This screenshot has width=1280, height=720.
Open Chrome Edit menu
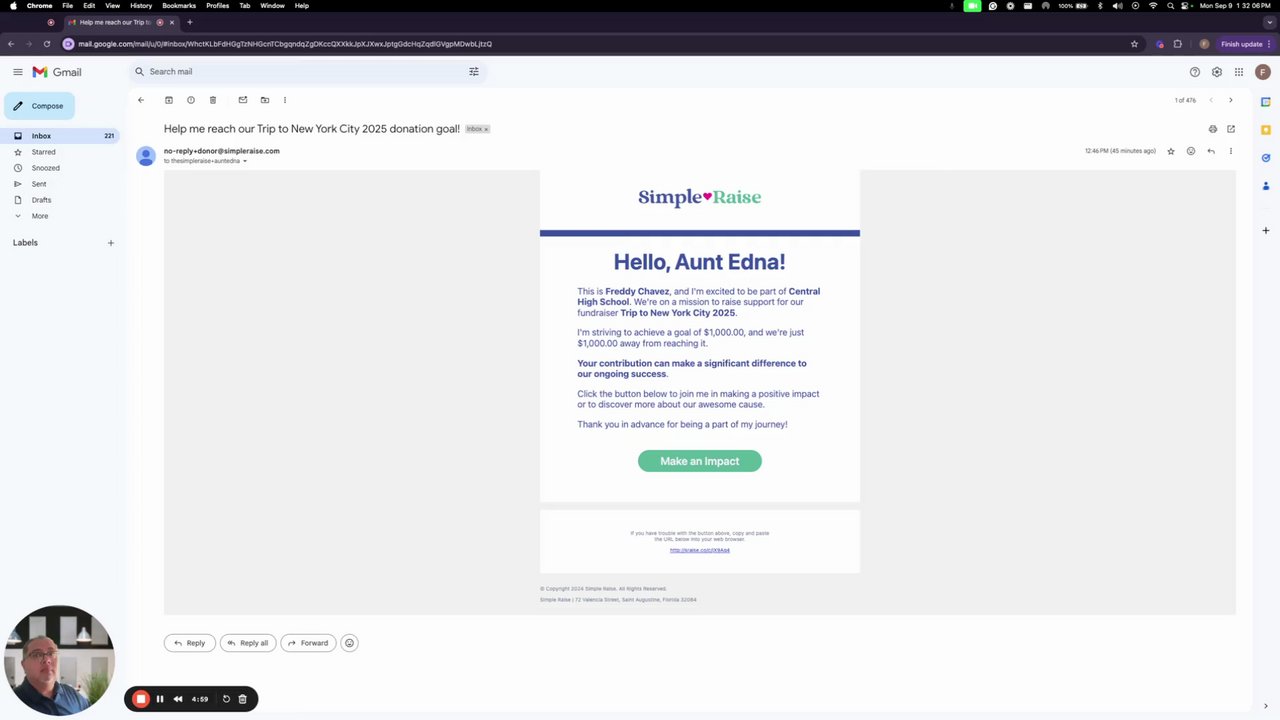pyautogui.click(x=89, y=6)
